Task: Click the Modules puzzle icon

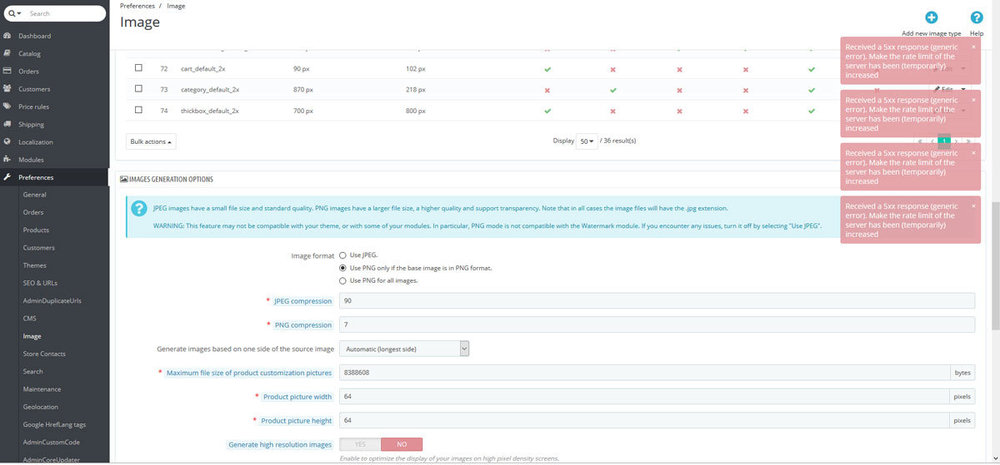Action: 8,159
